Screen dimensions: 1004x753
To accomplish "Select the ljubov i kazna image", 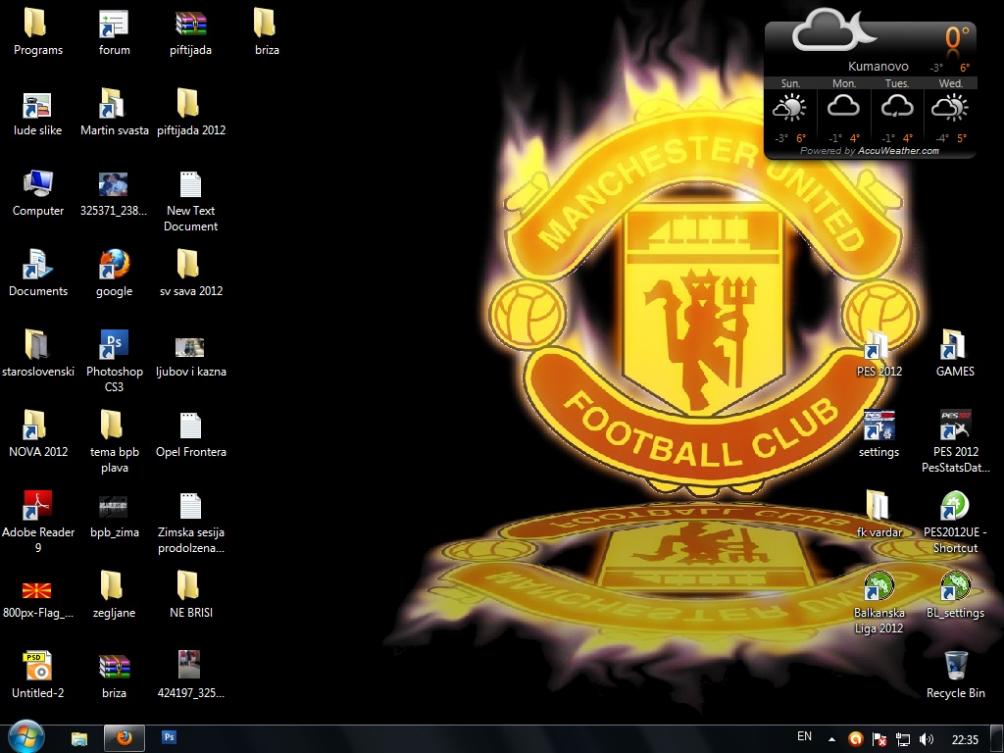I will 190,347.
